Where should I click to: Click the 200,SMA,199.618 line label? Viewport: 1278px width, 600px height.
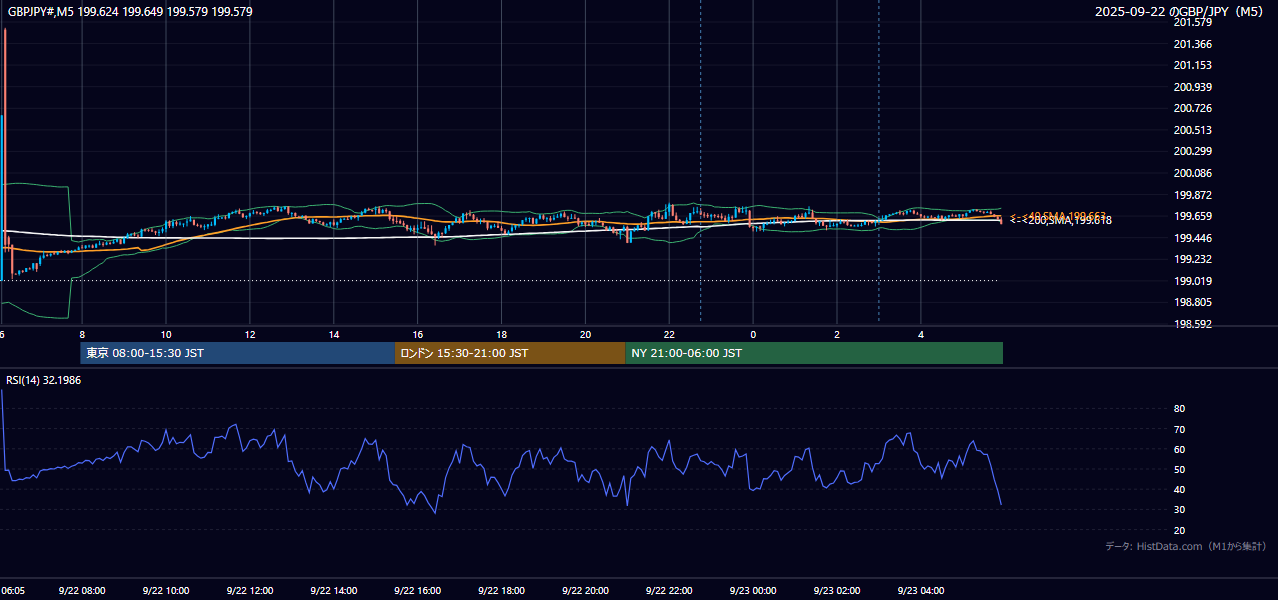pyautogui.click(x=1068, y=221)
